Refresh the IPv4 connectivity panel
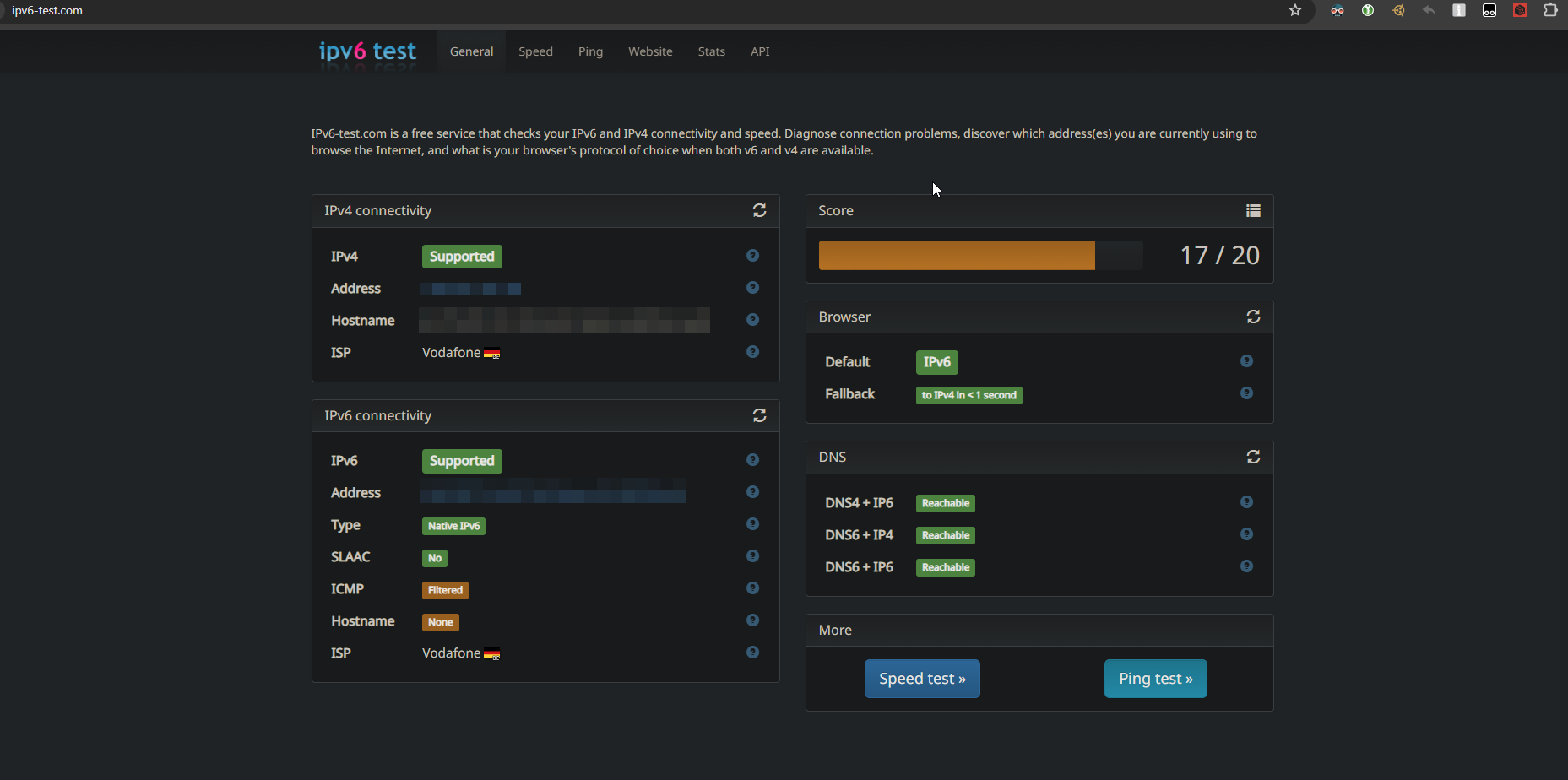 pos(759,210)
